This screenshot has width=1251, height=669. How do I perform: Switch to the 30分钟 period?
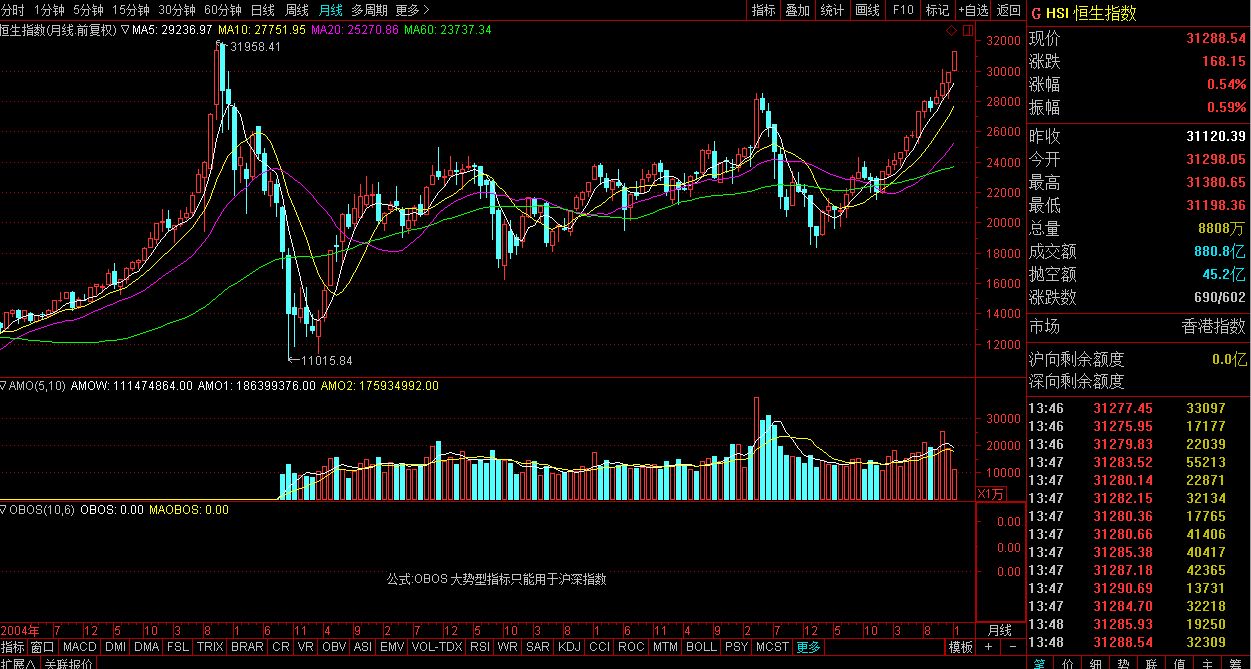177,9
